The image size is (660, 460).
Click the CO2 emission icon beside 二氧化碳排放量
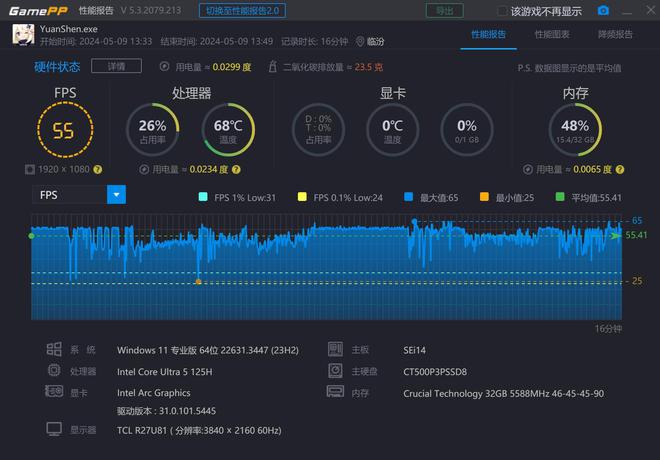click(273, 66)
